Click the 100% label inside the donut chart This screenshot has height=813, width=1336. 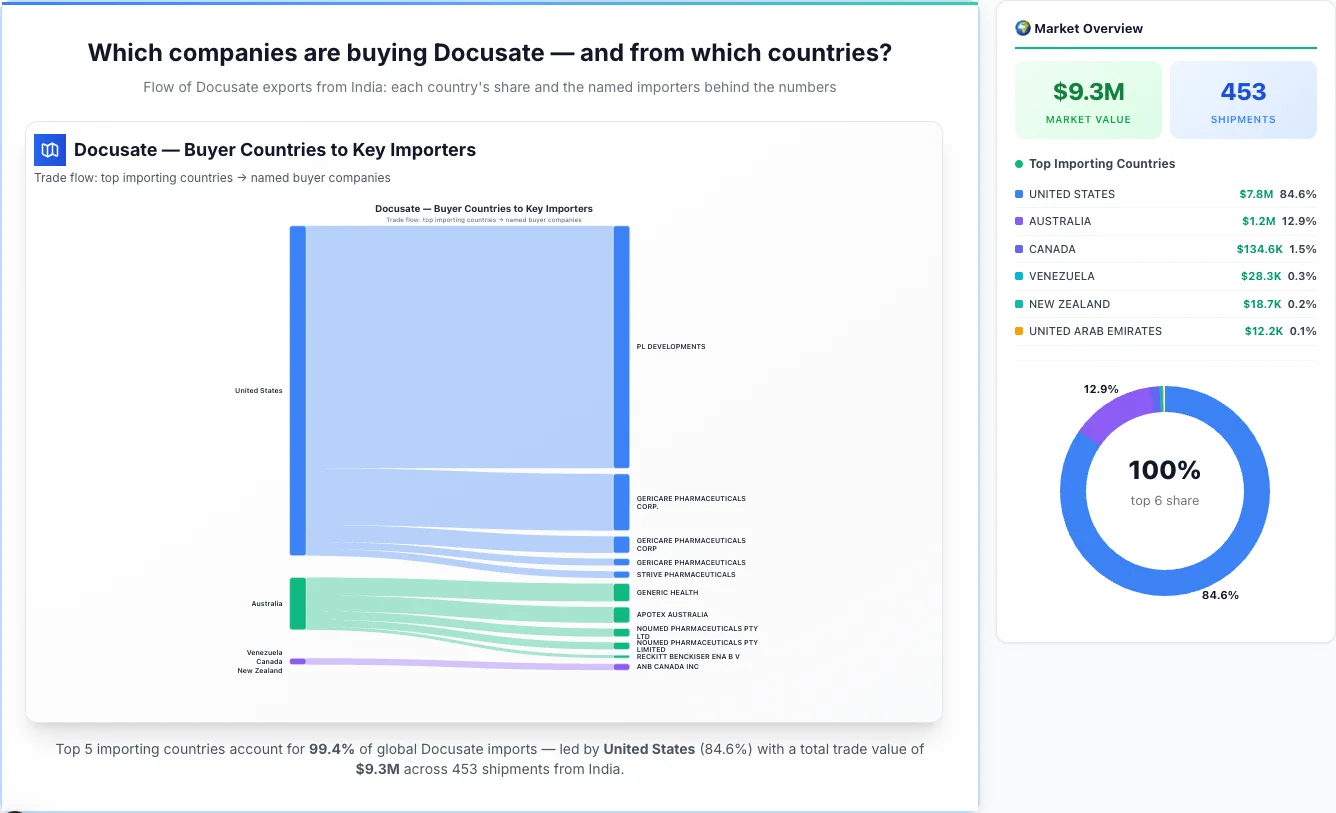point(1164,470)
